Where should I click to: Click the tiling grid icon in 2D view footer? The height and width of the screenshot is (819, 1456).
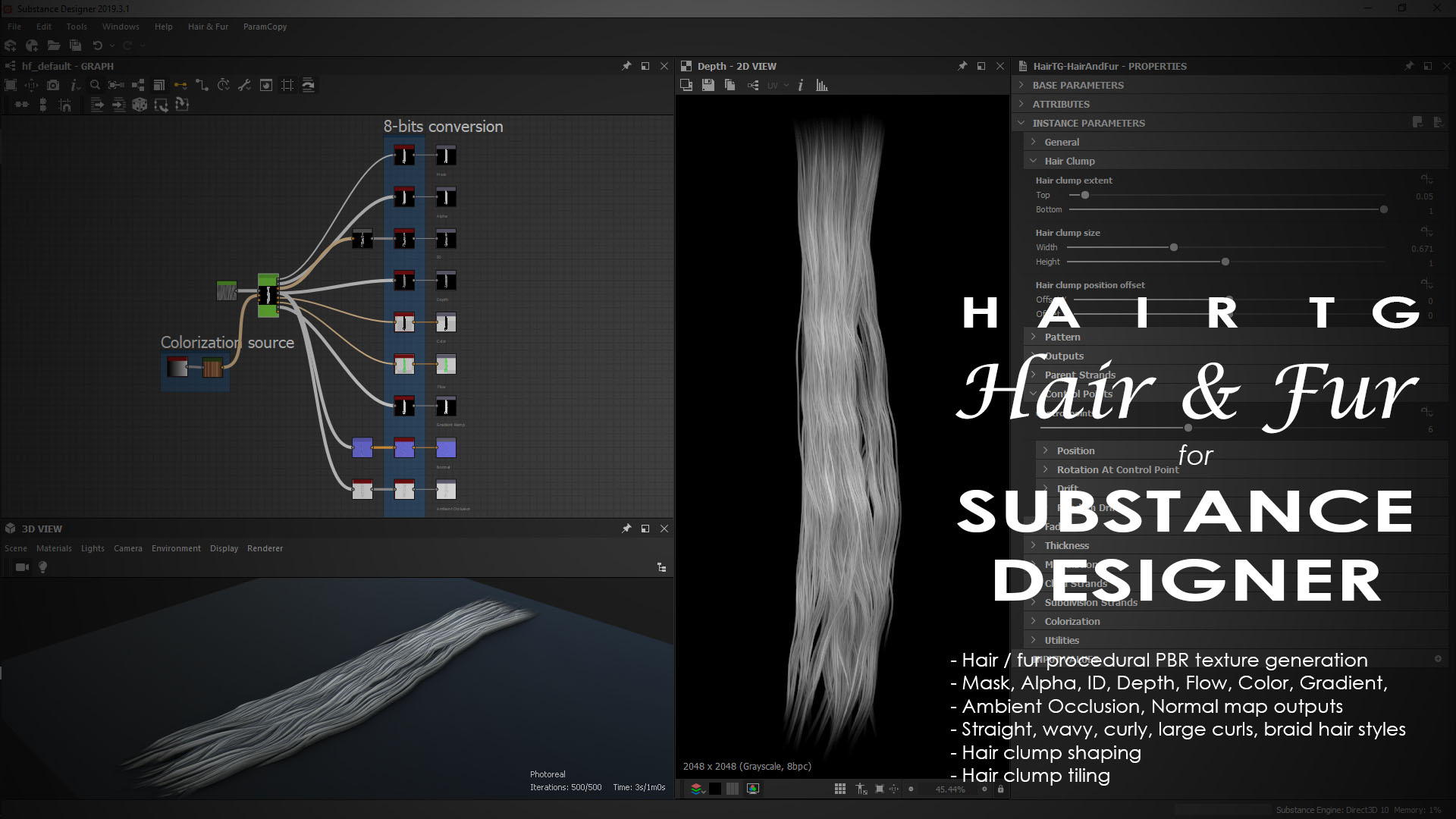click(x=840, y=789)
